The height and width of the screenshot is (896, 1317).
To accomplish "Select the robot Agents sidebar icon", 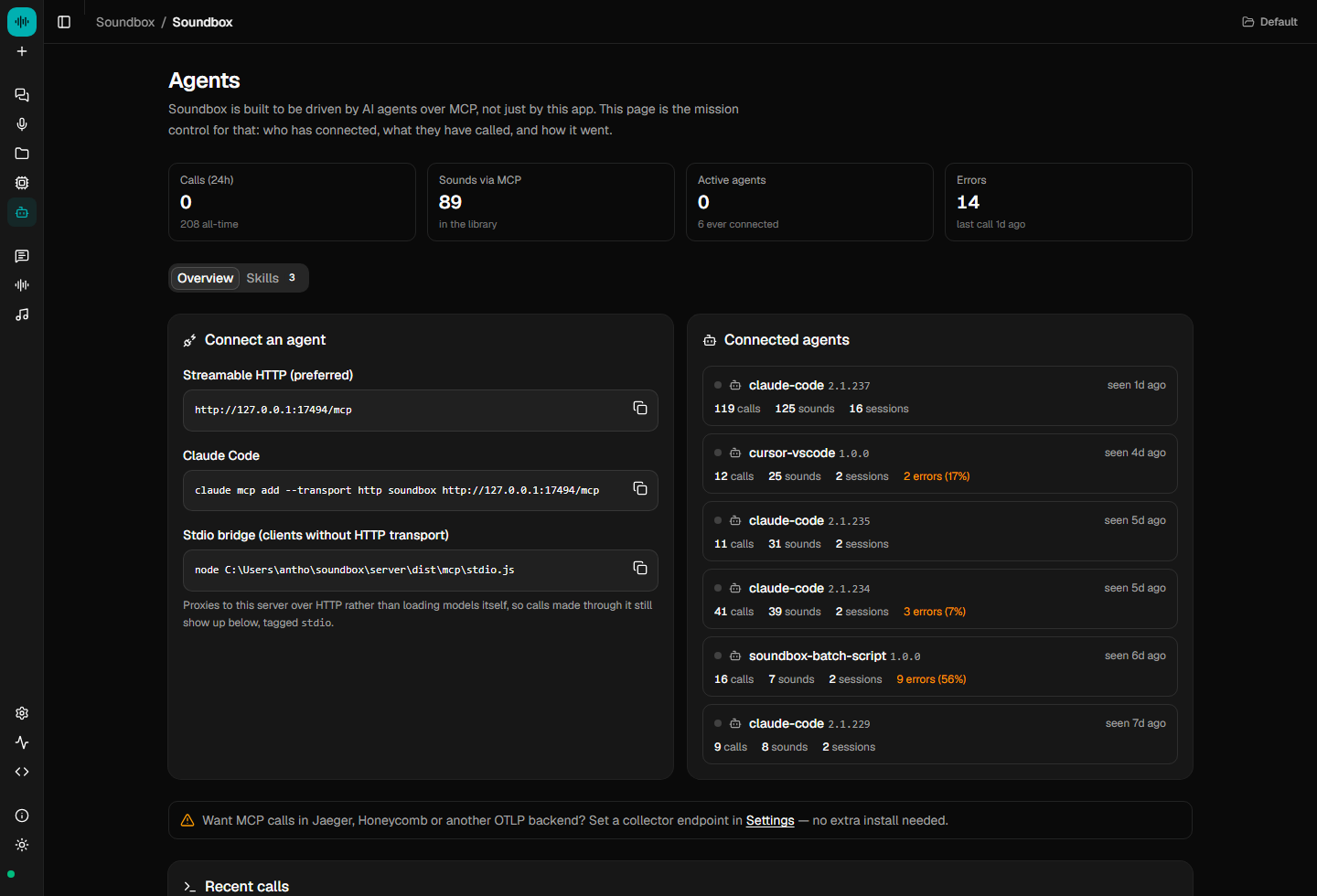I will [x=22, y=212].
